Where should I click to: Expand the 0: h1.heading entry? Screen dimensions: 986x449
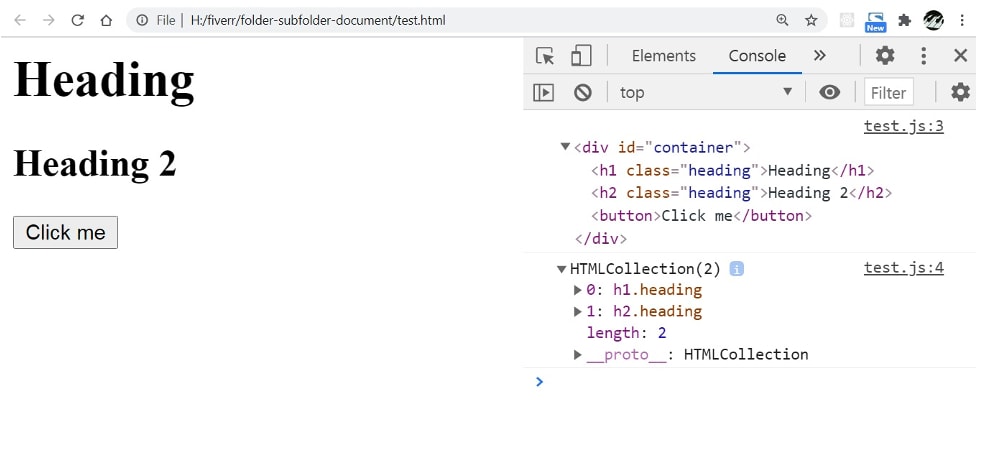click(x=577, y=290)
